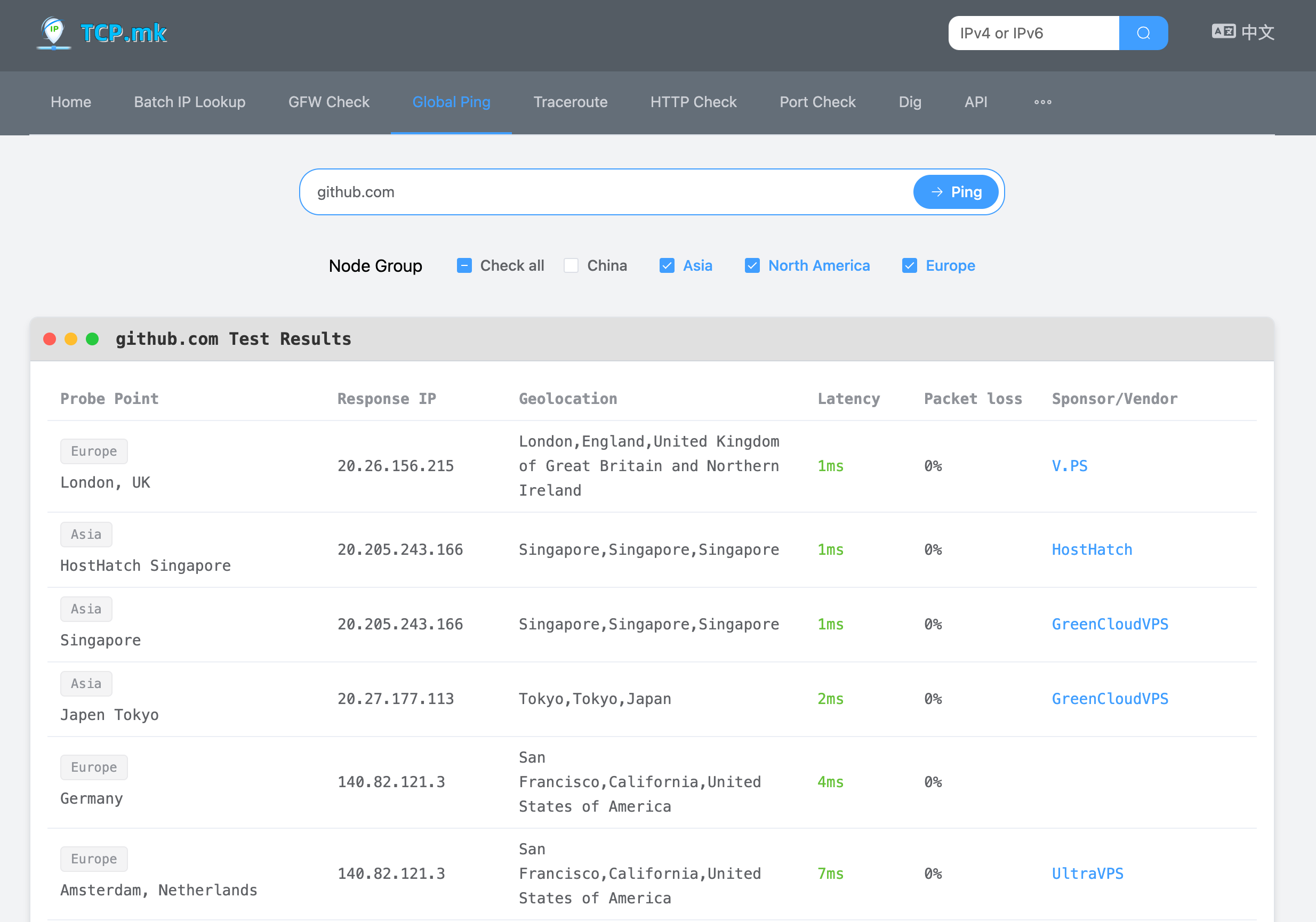Click the London, UK probe point
Viewport: 1316px width, 922px height.
pyautogui.click(x=106, y=482)
